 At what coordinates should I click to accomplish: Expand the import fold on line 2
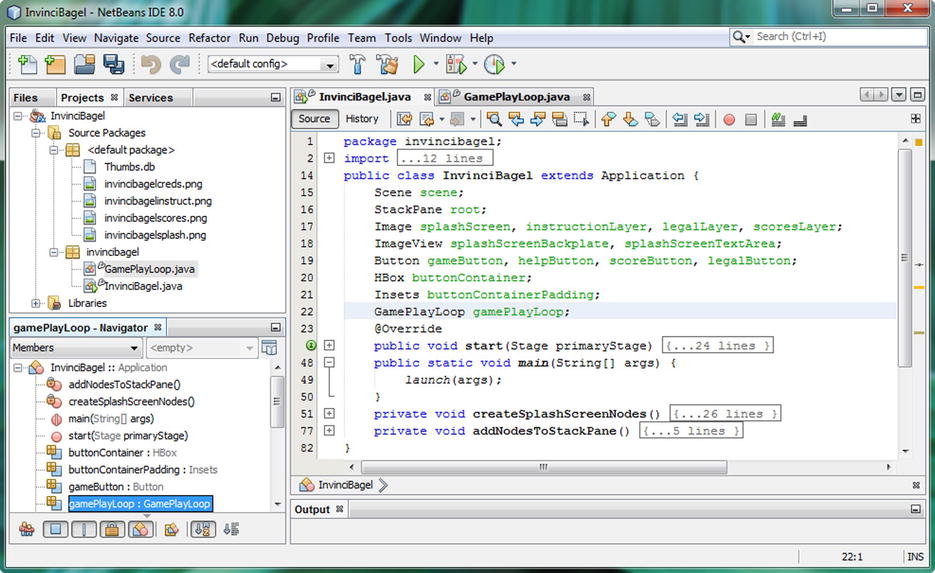tap(329, 158)
